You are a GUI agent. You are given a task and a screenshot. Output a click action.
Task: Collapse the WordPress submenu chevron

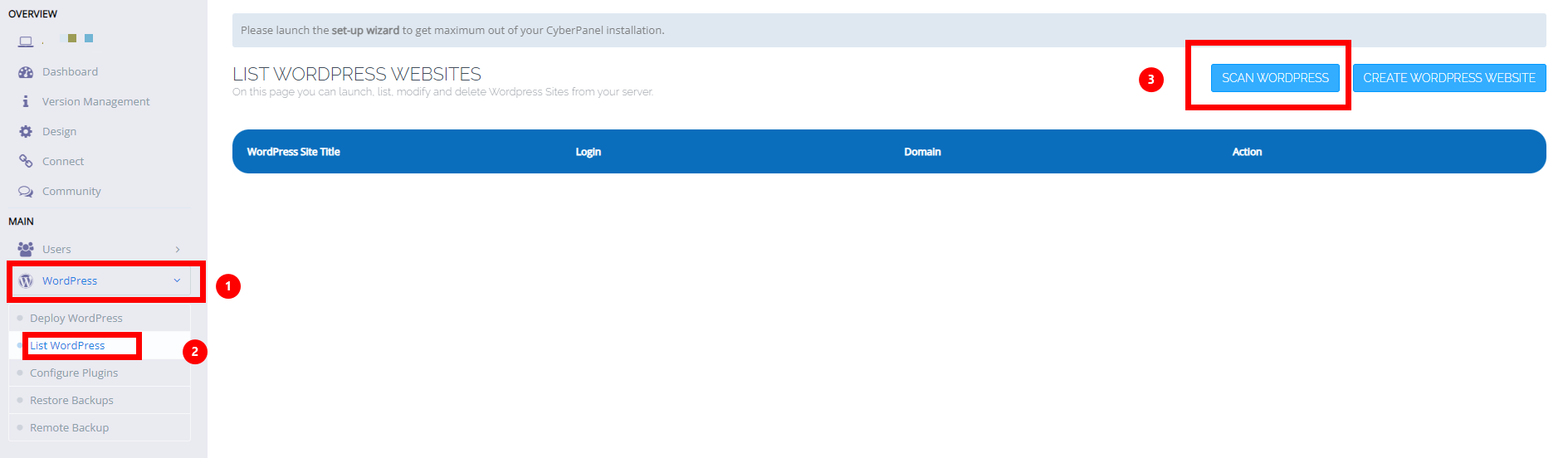coord(177,280)
